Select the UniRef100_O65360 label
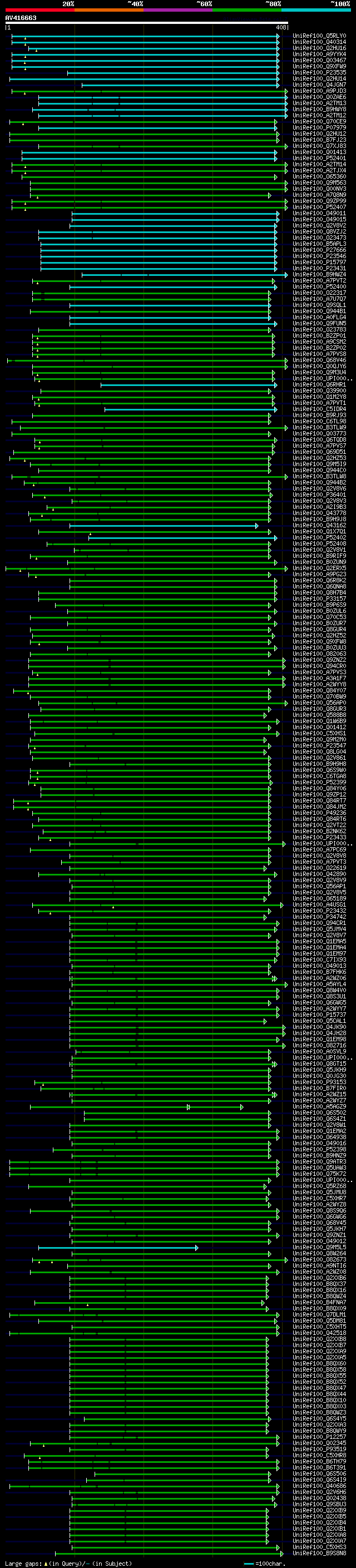The image size is (356, 1568). [319, 176]
